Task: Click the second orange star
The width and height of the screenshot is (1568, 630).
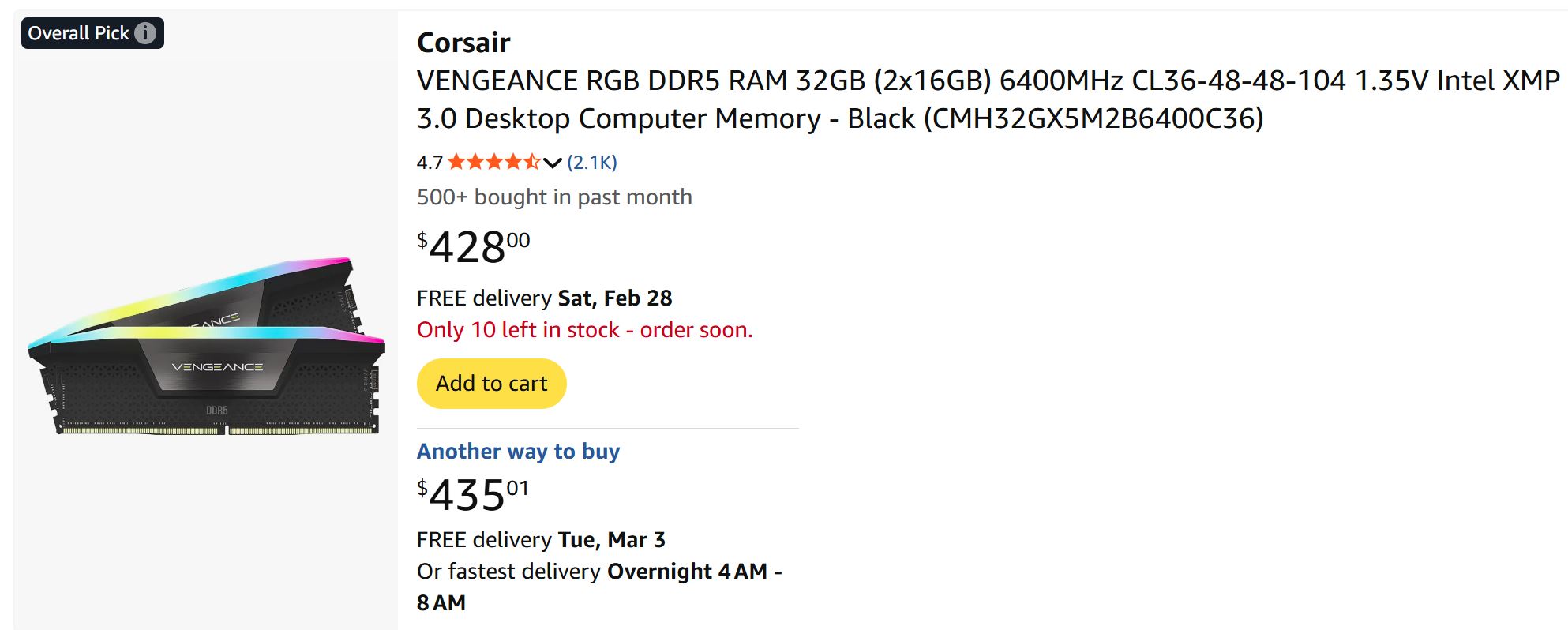Action: [474, 161]
